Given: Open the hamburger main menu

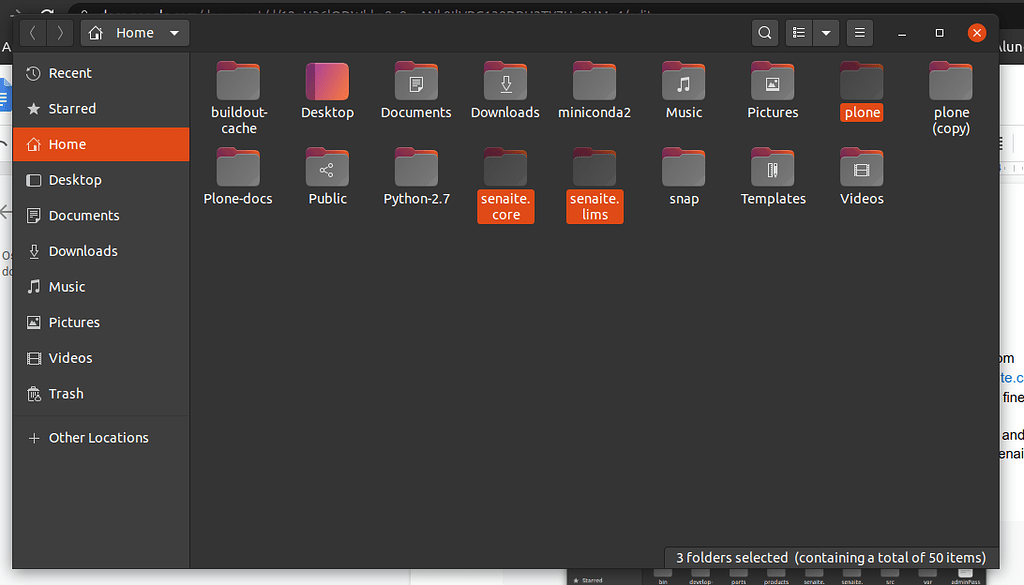Looking at the screenshot, I should (x=858, y=33).
